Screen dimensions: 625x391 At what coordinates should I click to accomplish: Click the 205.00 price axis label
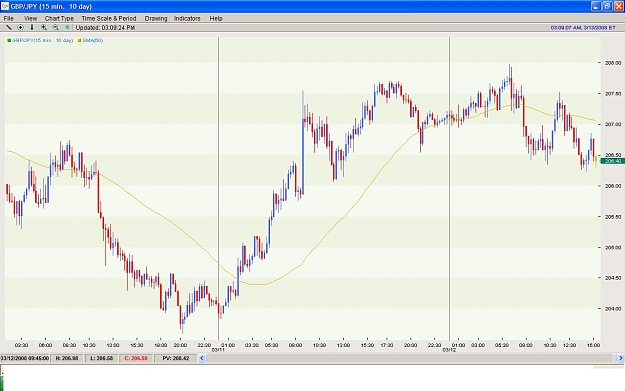(613, 248)
